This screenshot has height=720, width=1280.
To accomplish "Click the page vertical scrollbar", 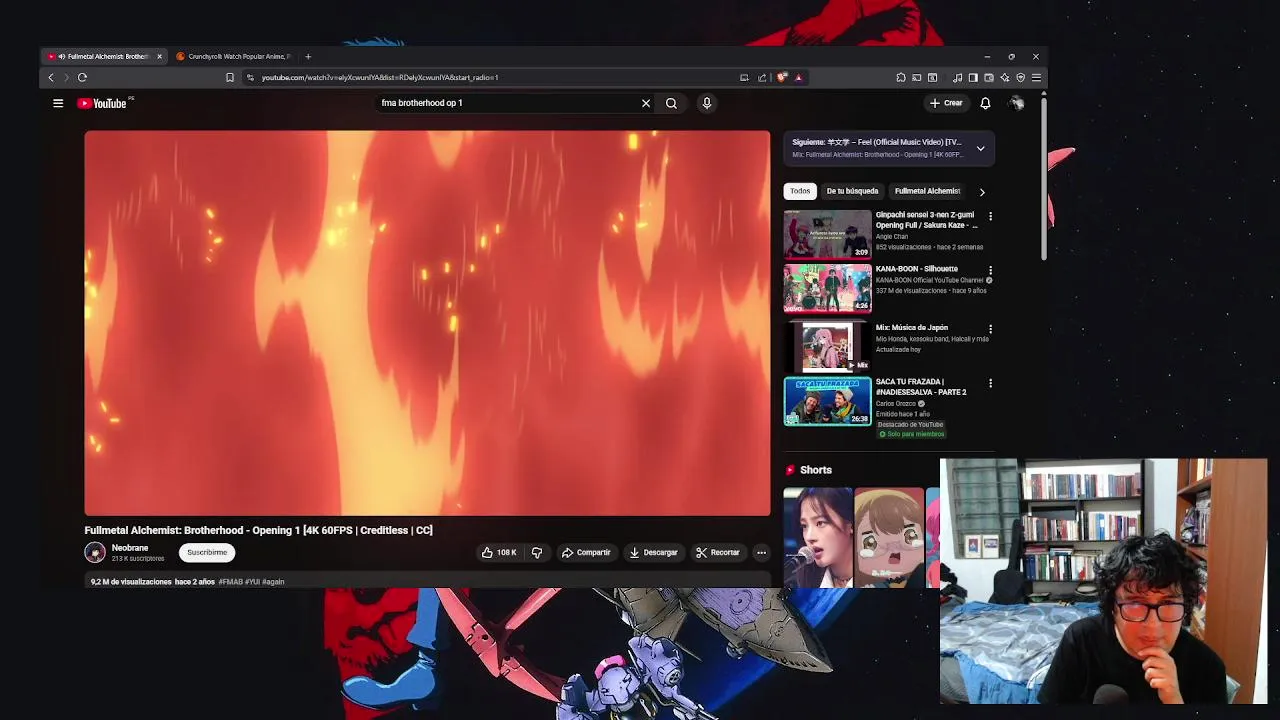I will (1044, 180).
